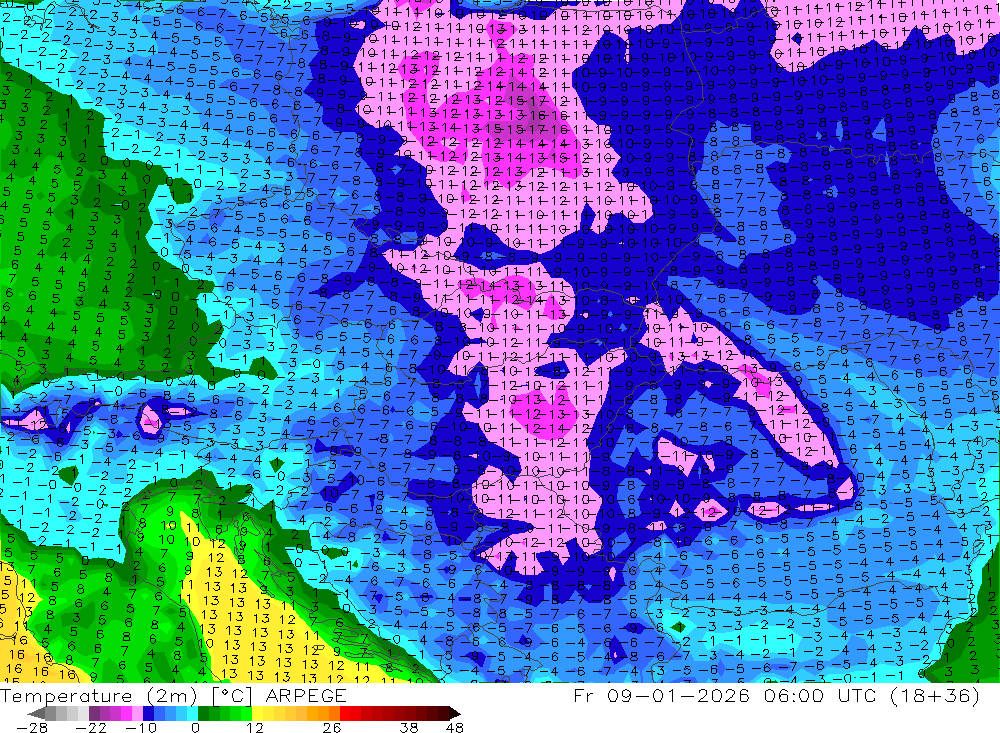Click the '-10' legend scale value

click(141, 728)
